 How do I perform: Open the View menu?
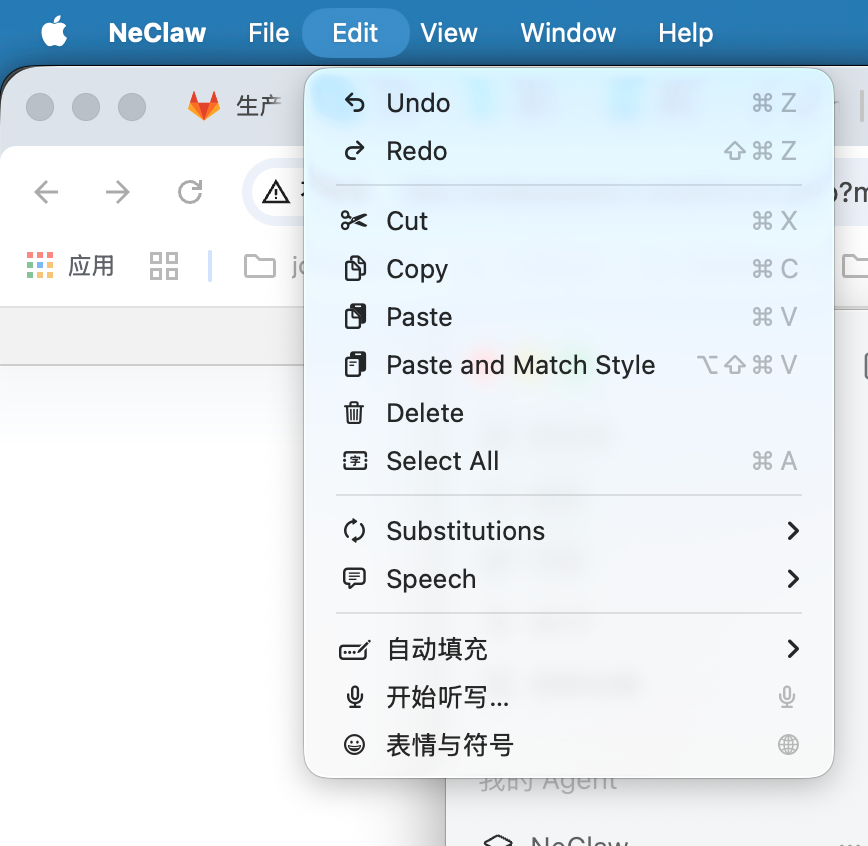[x=449, y=33]
